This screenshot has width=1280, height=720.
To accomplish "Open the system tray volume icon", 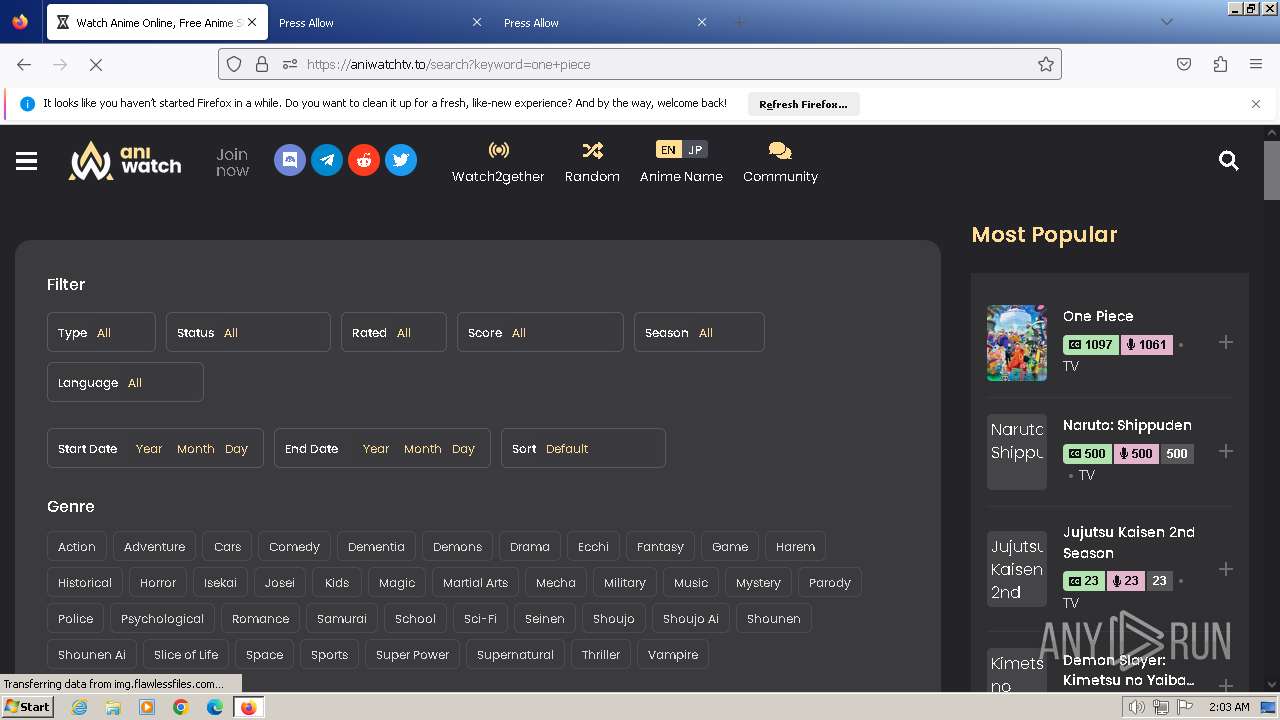I will point(1137,707).
